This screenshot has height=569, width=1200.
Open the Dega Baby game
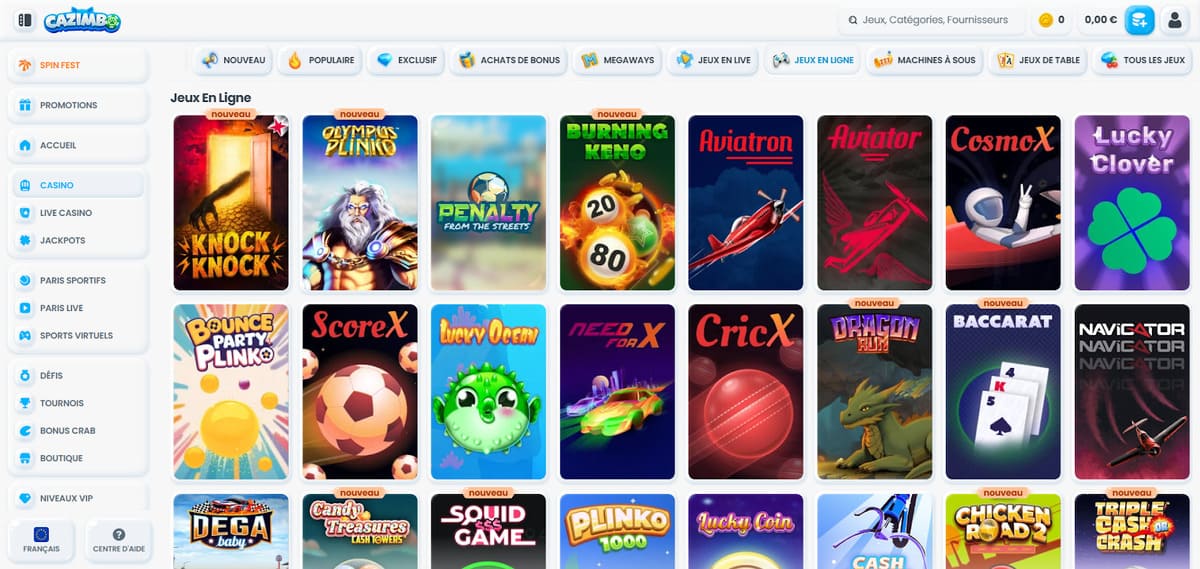[231, 531]
